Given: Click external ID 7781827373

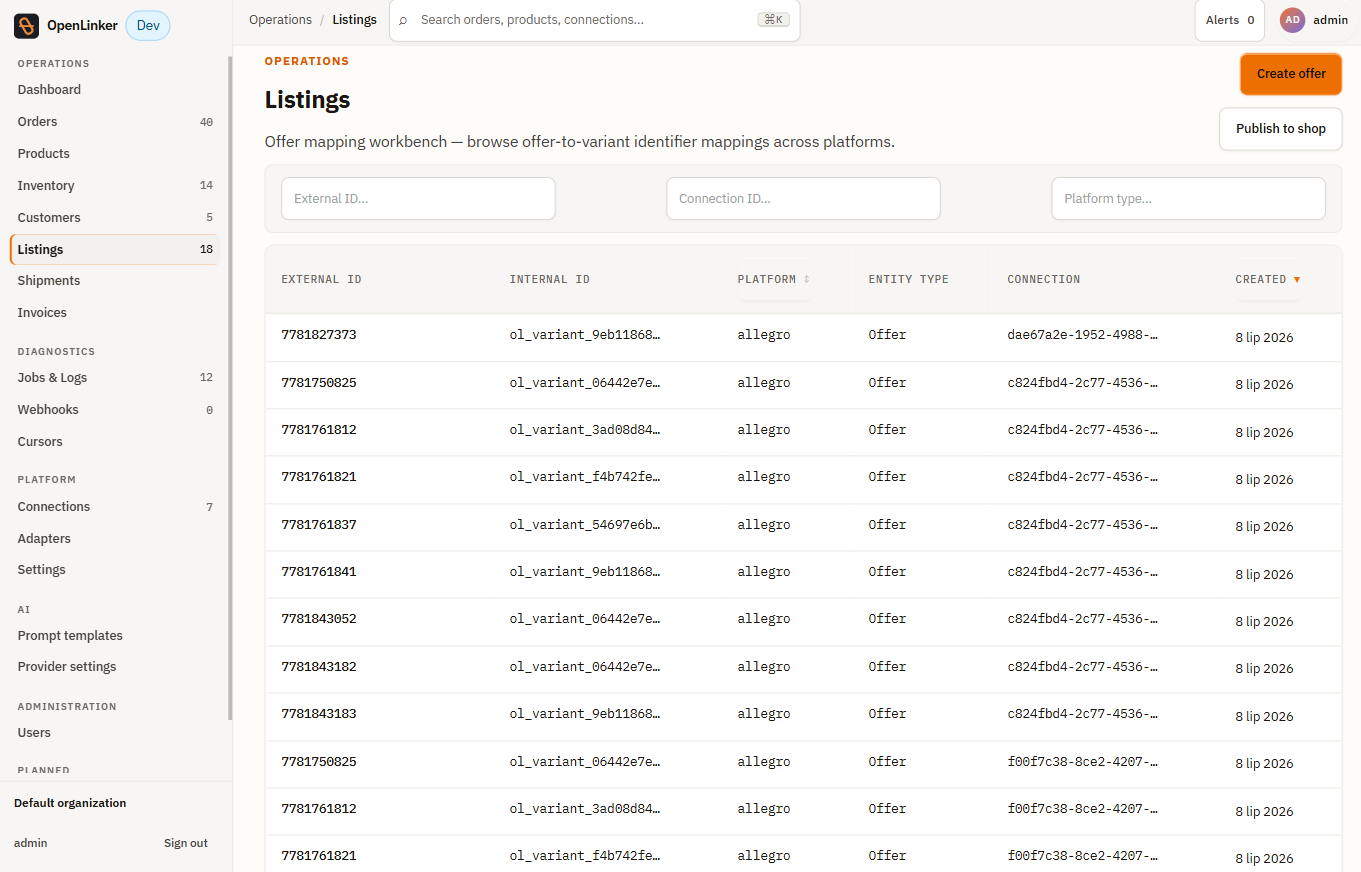Looking at the screenshot, I should click(318, 335).
